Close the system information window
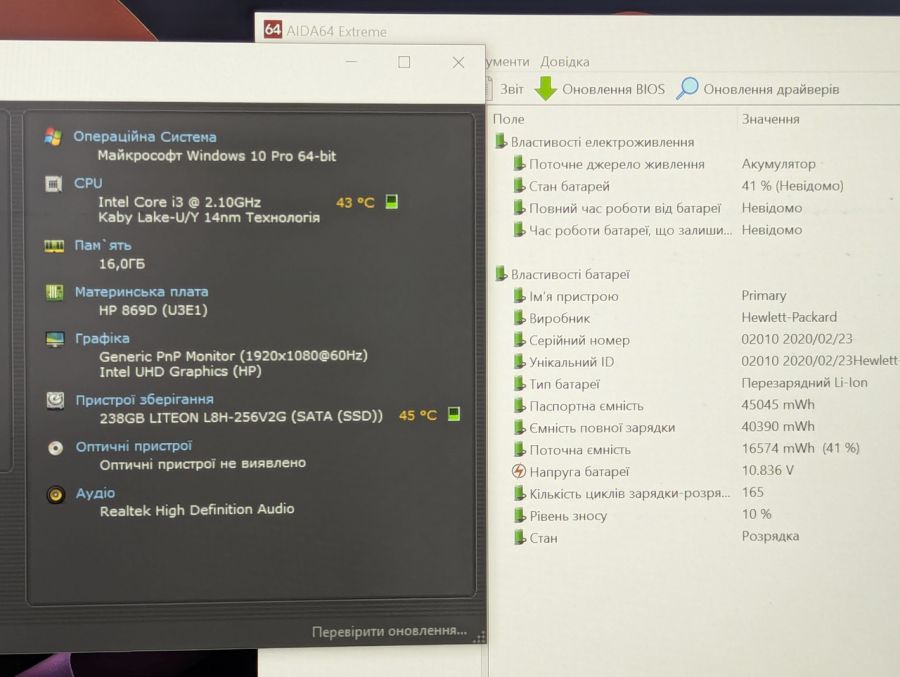The image size is (900, 677). coord(458,62)
